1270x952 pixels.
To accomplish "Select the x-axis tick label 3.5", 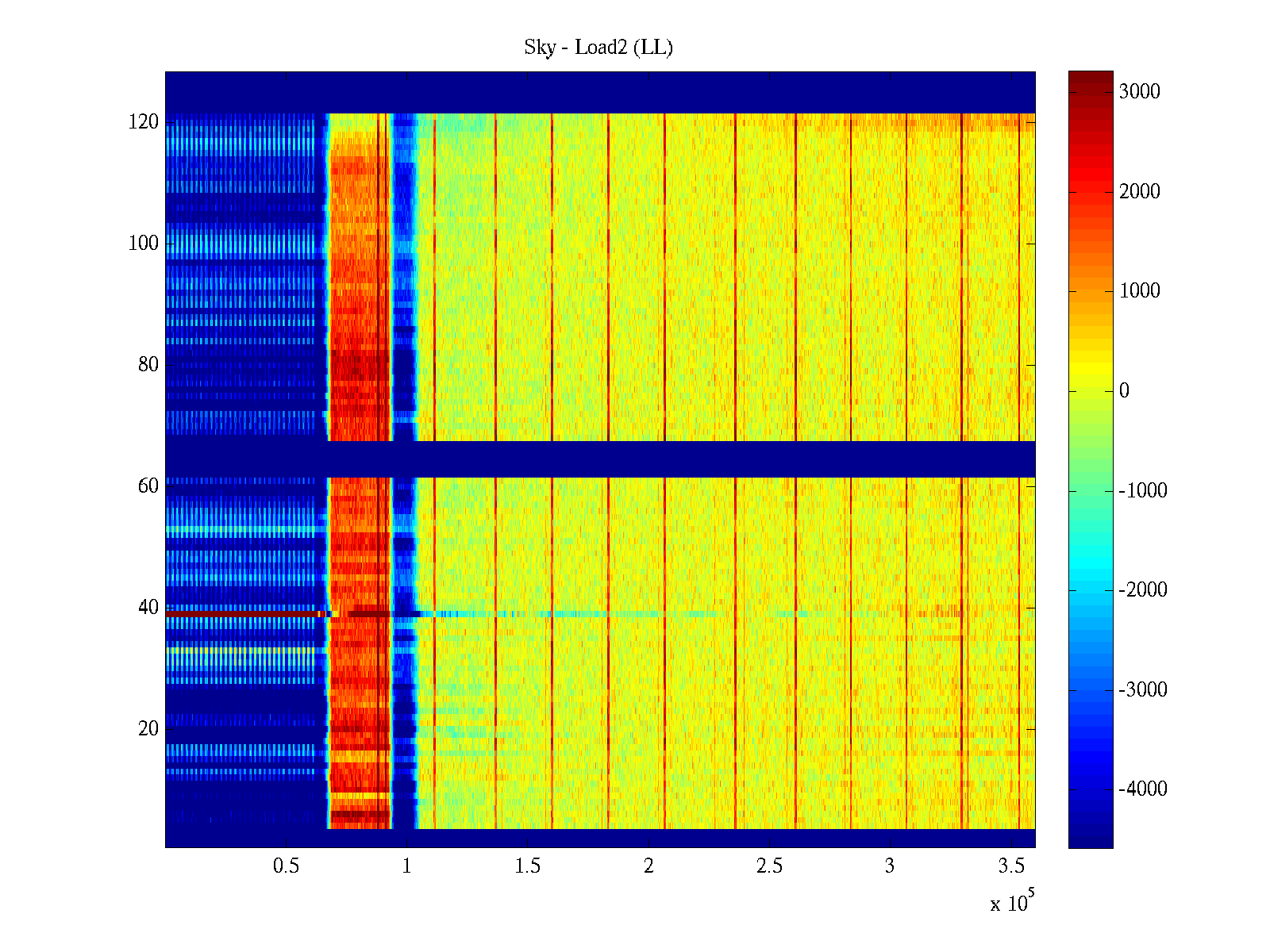I will point(1010,866).
